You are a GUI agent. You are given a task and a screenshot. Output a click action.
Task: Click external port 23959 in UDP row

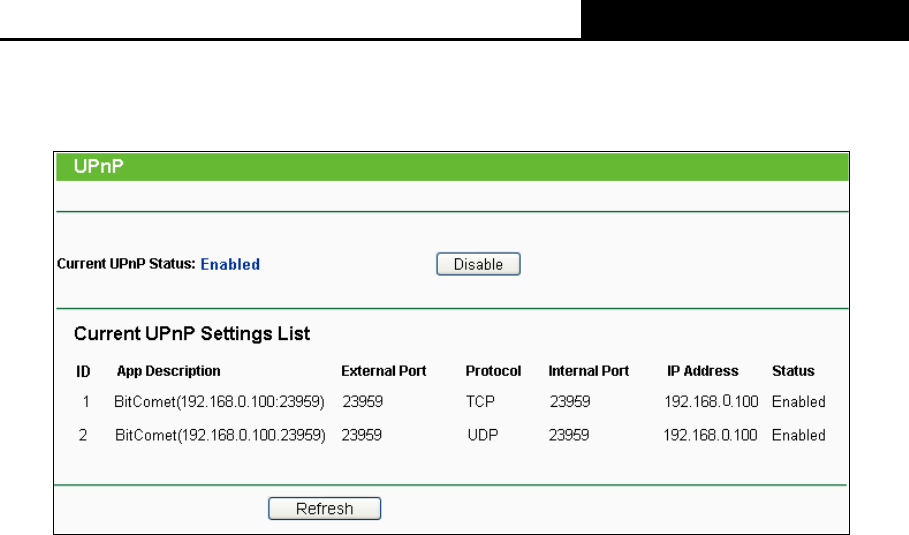point(361,435)
